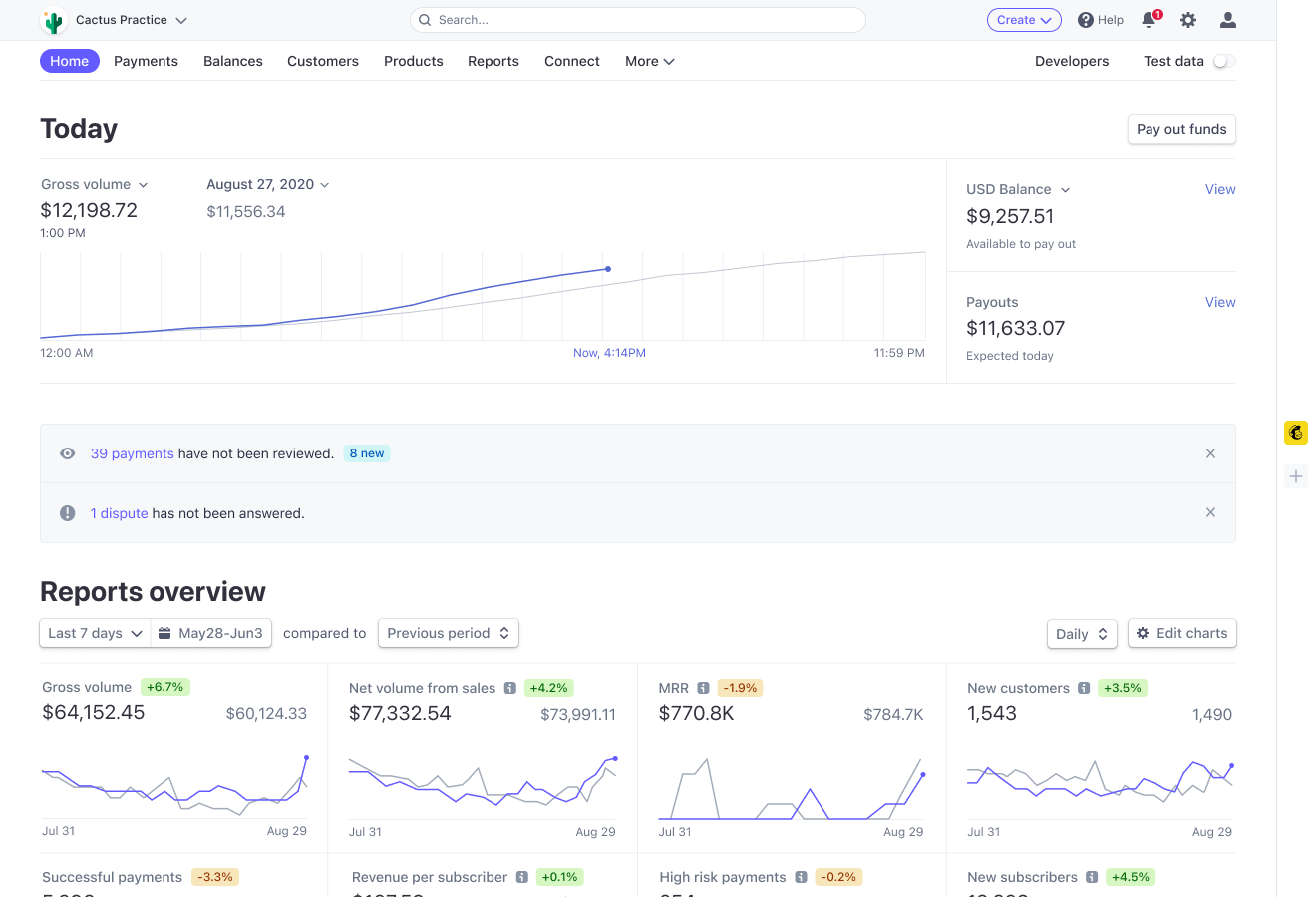Image resolution: width=1316 pixels, height=897 pixels.
Task: Open the notifications bell
Action: pyautogui.click(x=1149, y=20)
